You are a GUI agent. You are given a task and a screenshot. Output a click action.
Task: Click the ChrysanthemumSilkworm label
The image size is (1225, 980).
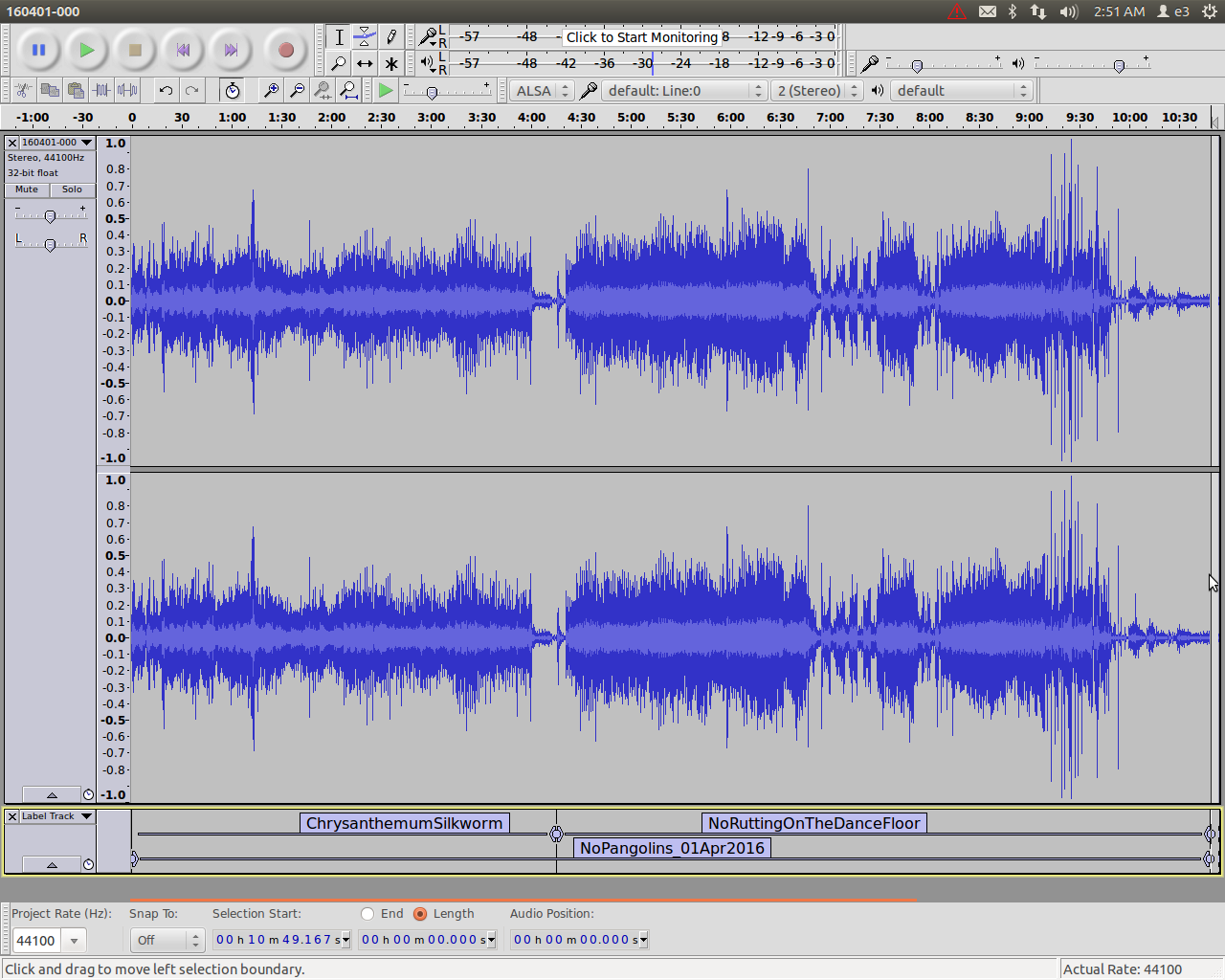(x=404, y=823)
